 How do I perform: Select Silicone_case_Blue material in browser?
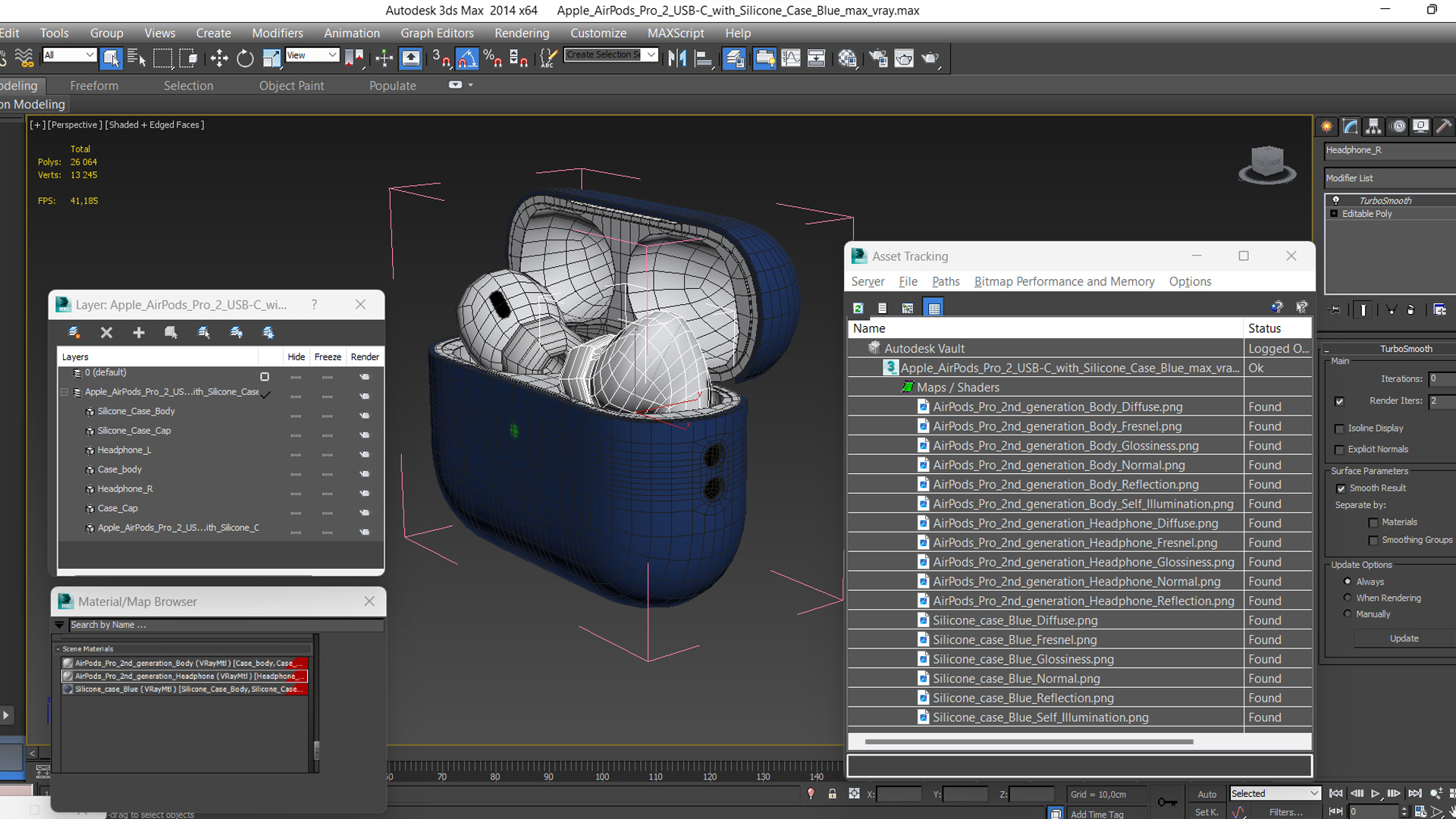[x=185, y=689]
